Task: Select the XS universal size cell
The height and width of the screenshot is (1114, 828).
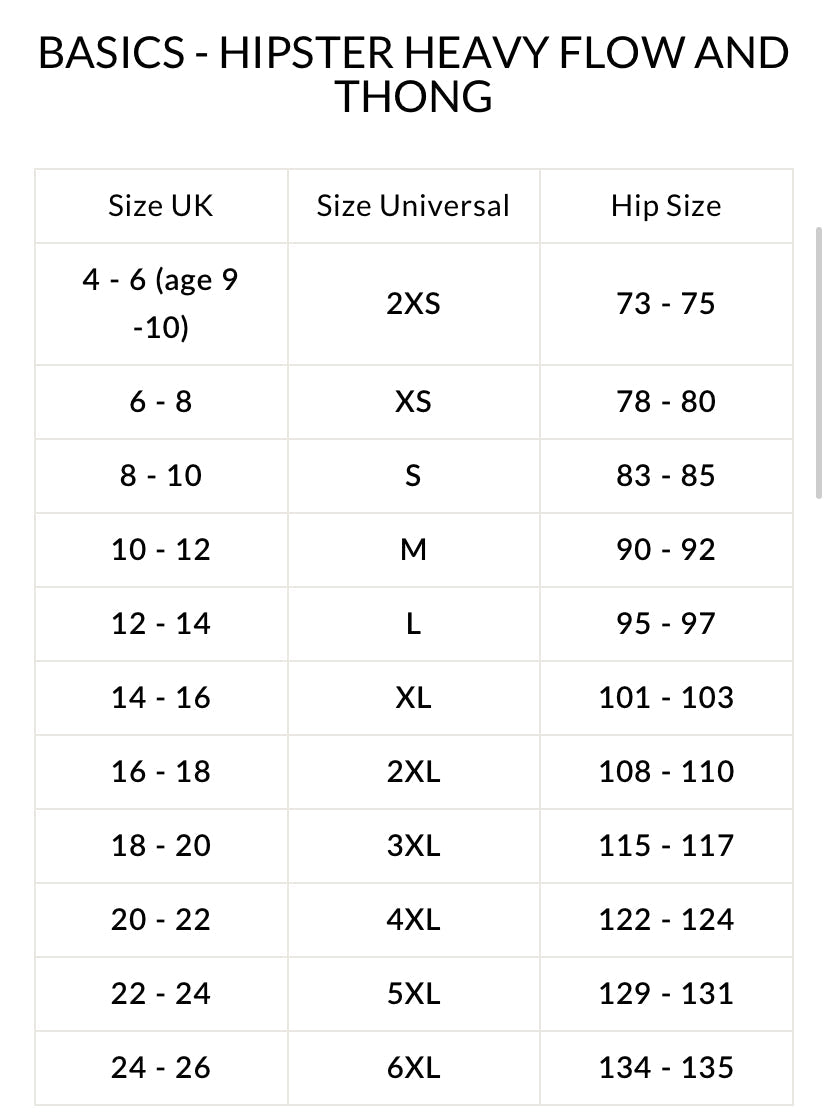Action: pos(413,401)
